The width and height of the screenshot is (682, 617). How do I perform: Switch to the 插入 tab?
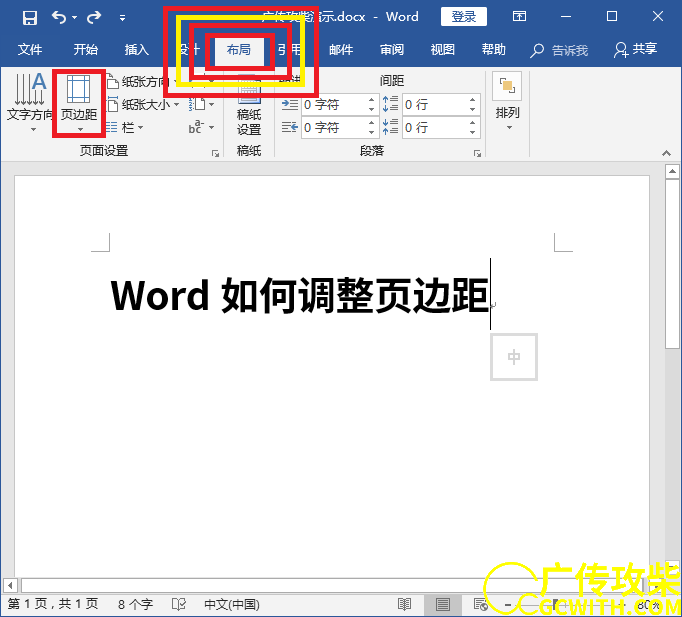click(137, 50)
